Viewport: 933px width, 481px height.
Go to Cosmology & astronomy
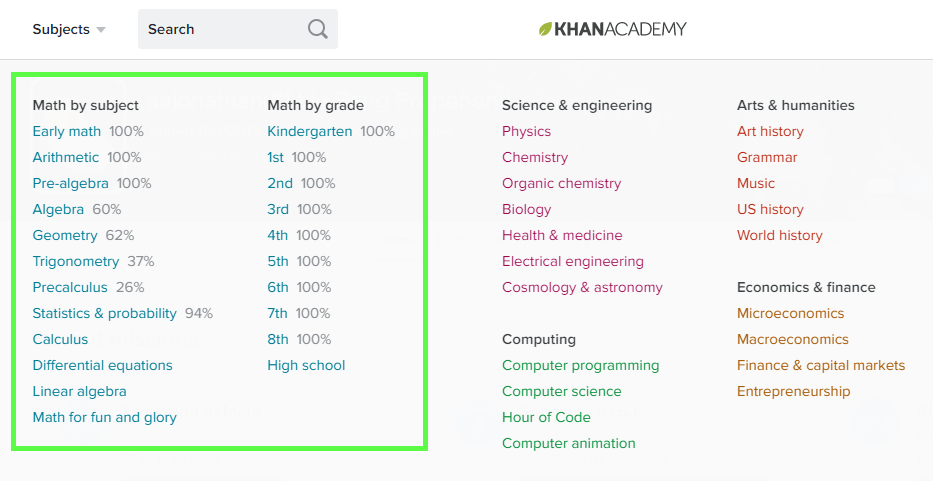[582, 287]
